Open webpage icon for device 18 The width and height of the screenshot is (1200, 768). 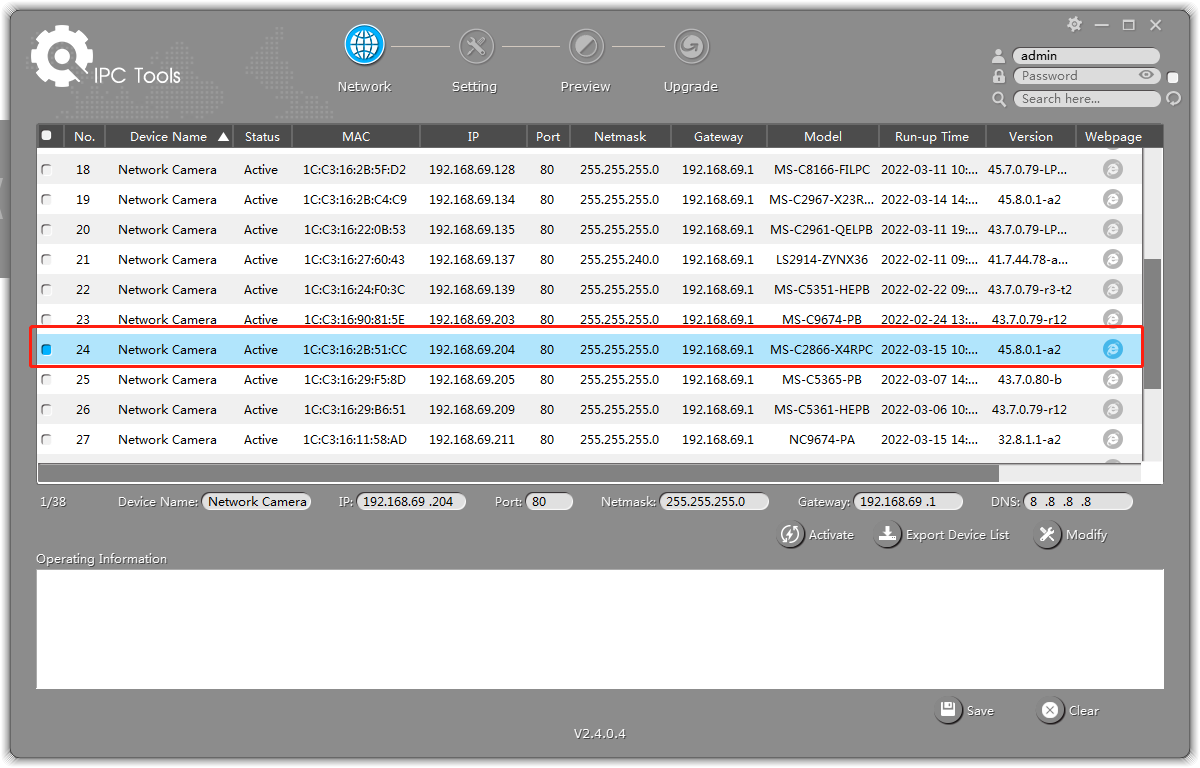[x=1112, y=169]
